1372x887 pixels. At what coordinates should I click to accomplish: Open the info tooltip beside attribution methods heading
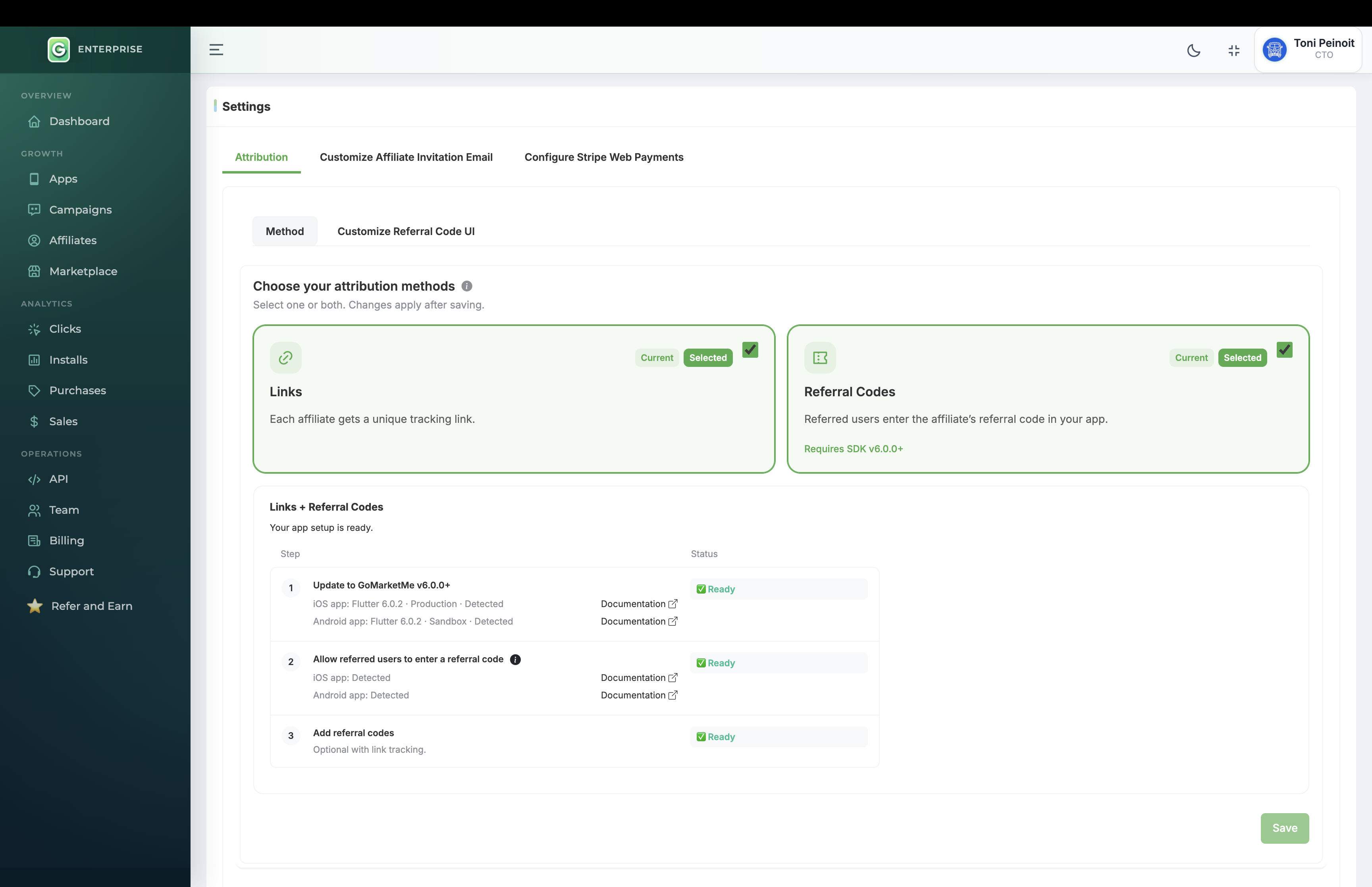click(467, 286)
